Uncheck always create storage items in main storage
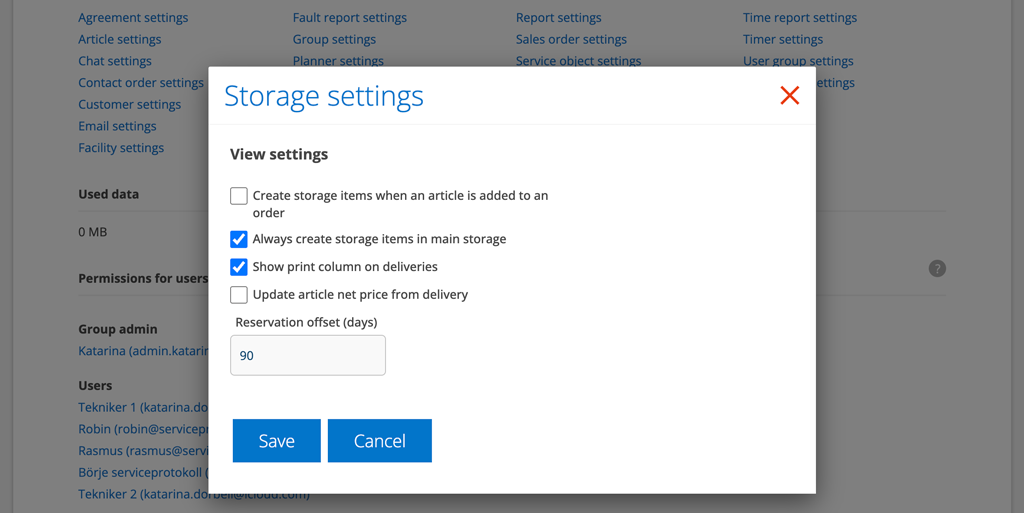Screen dimensions: 1024x513 click(239, 240)
